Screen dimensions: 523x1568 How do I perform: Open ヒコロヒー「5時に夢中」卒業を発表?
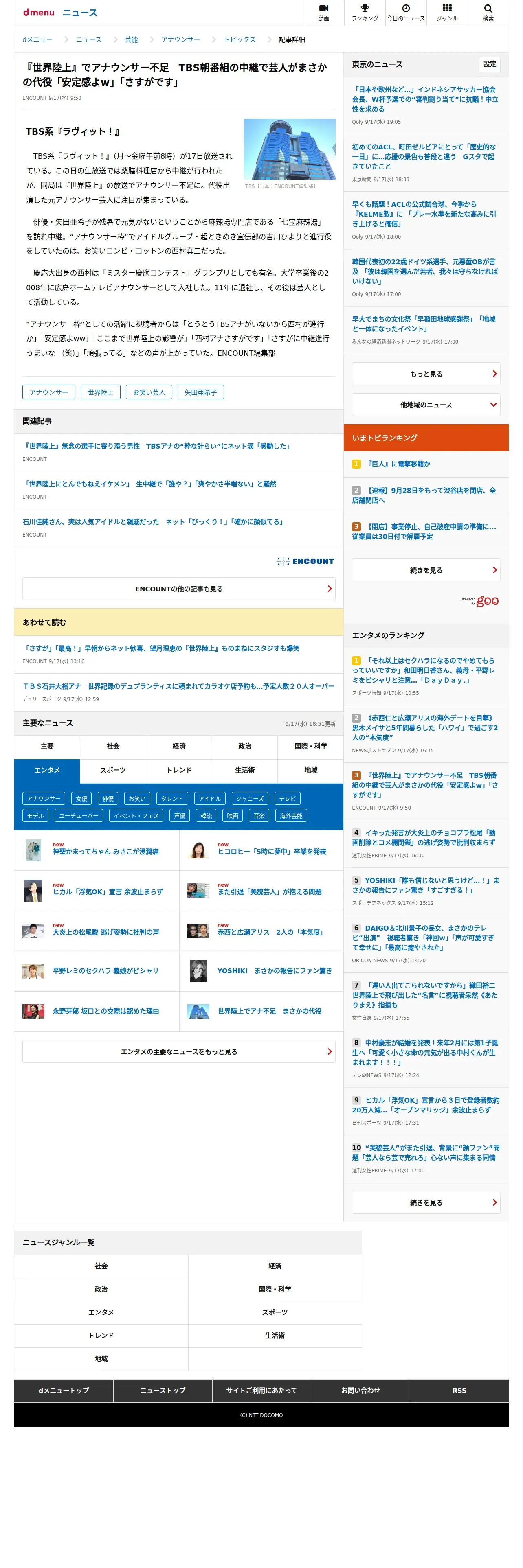click(x=272, y=852)
